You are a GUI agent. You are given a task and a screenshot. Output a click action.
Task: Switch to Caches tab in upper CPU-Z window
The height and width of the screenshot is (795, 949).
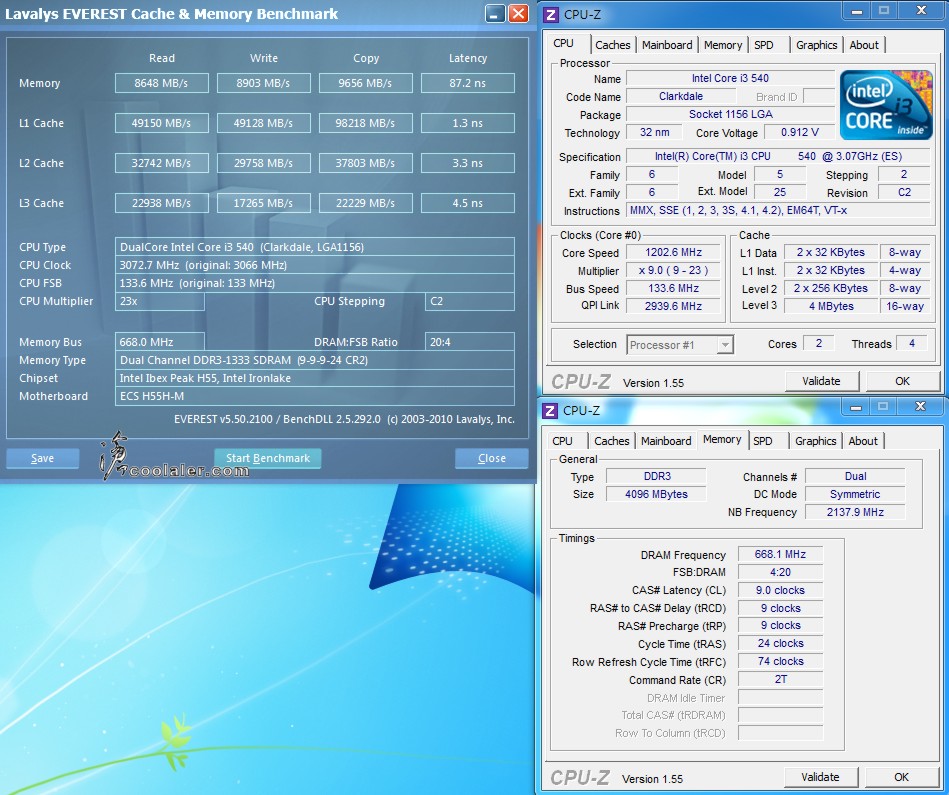click(x=612, y=45)
